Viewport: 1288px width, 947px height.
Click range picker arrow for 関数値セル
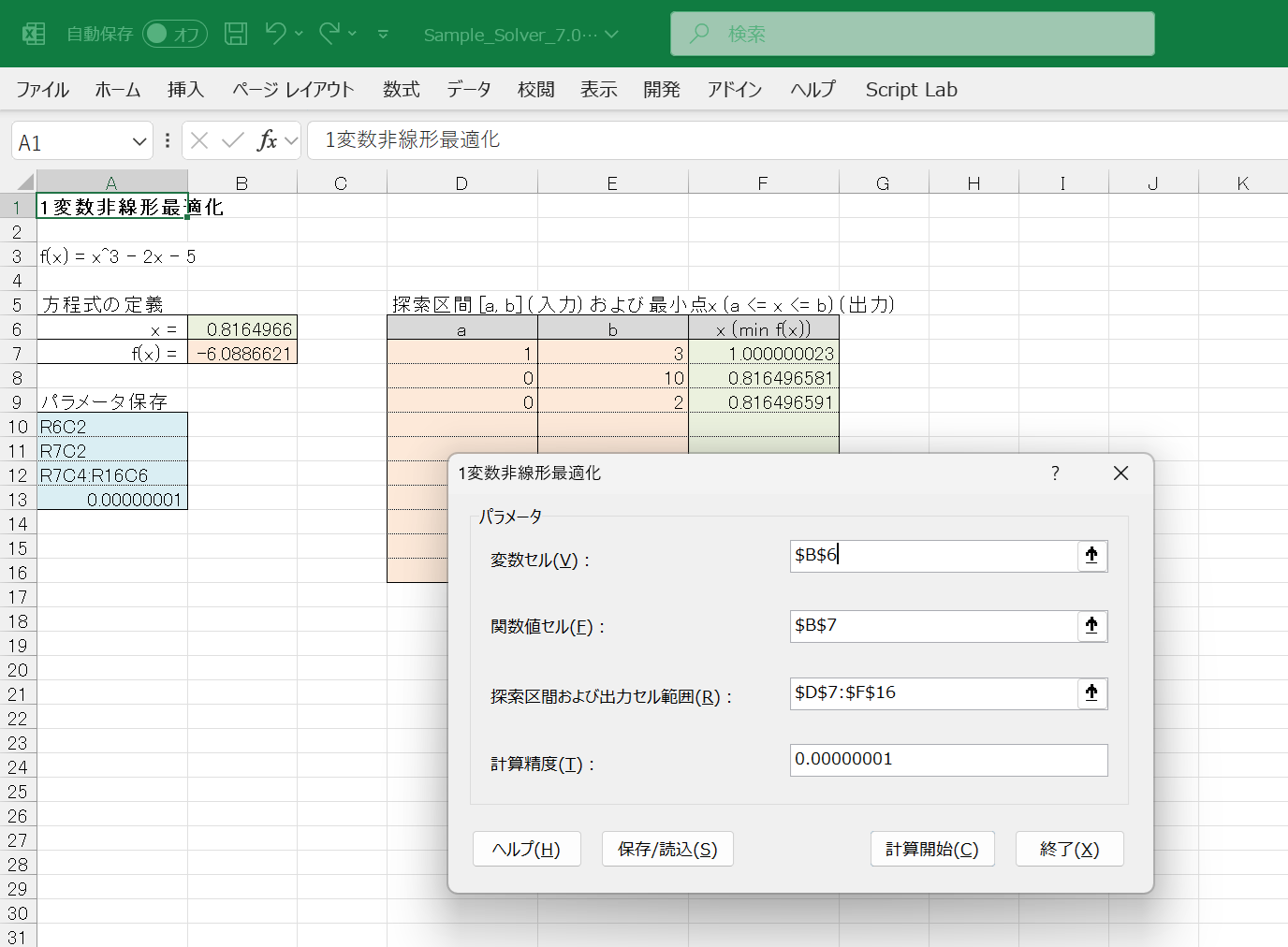click(x=1091, y=625)
